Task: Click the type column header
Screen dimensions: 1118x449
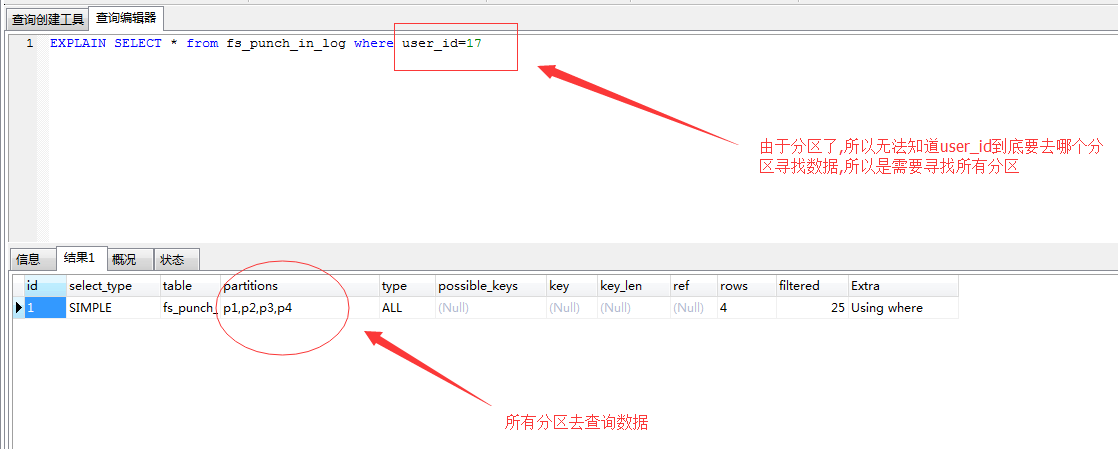Action: [x=407, y=286]
